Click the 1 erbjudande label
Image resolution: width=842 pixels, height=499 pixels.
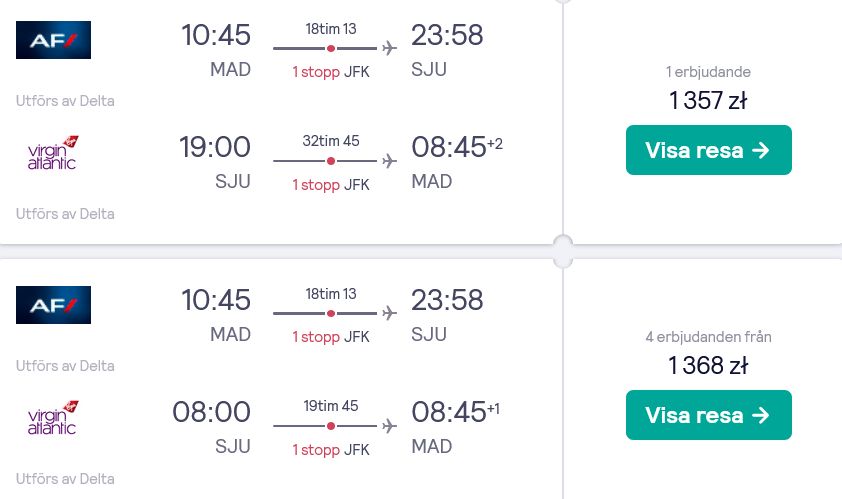tap(708, 72)
